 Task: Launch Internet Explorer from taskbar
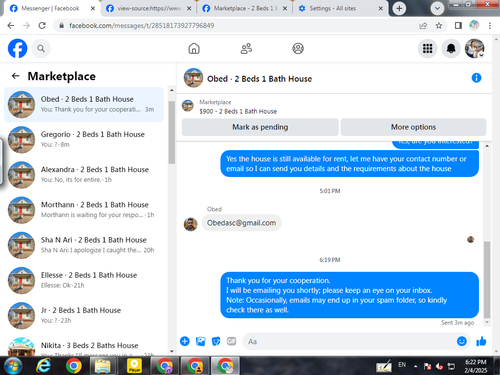pos(43,366)
